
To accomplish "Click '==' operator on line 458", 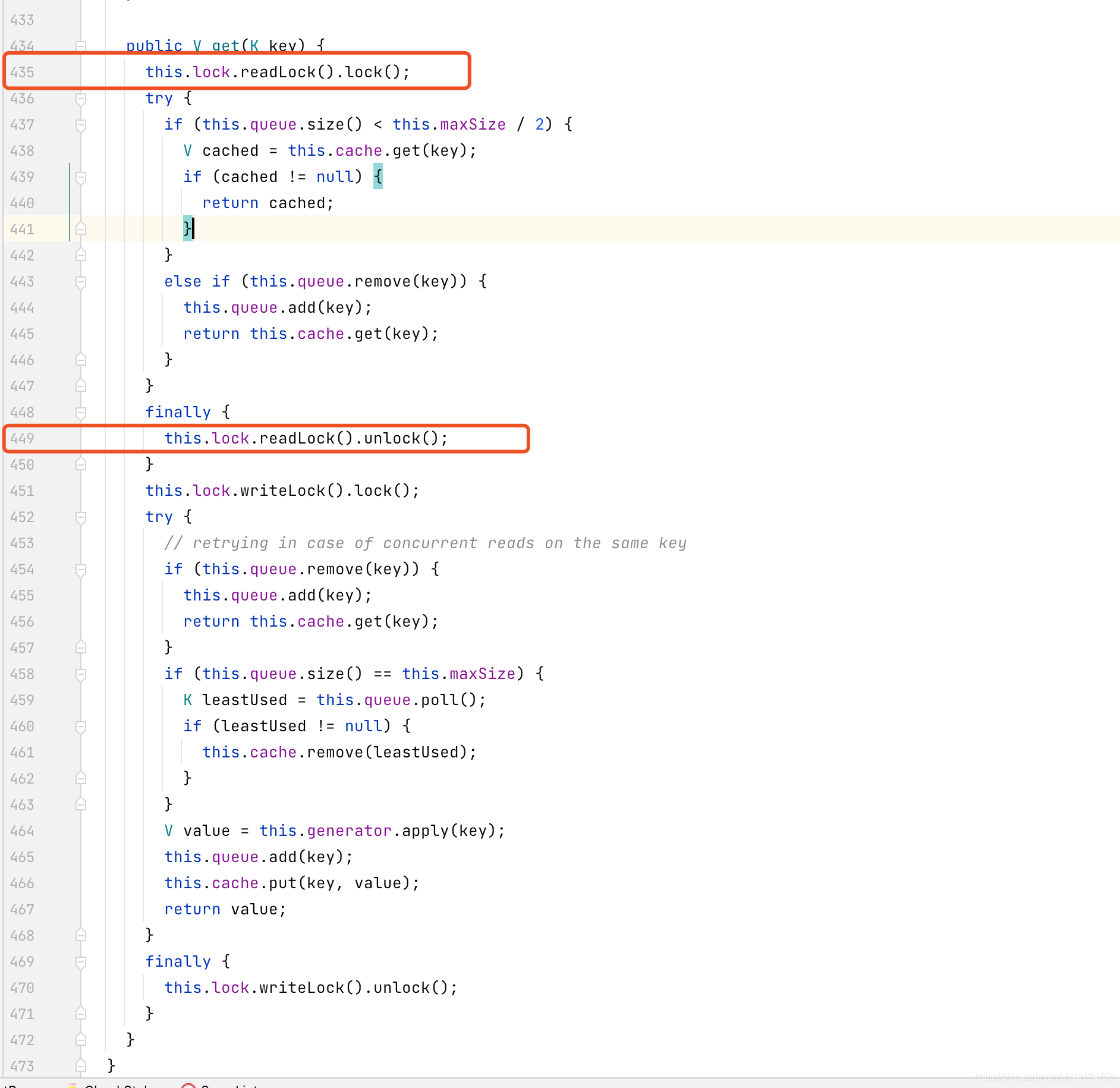I will pyautogui.click(x=382, y=674).
